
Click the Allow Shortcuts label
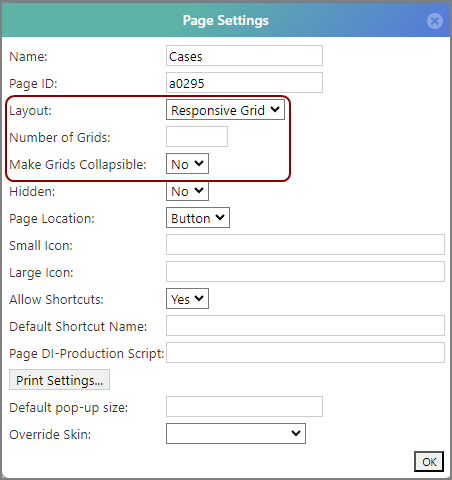coord(56,300)
